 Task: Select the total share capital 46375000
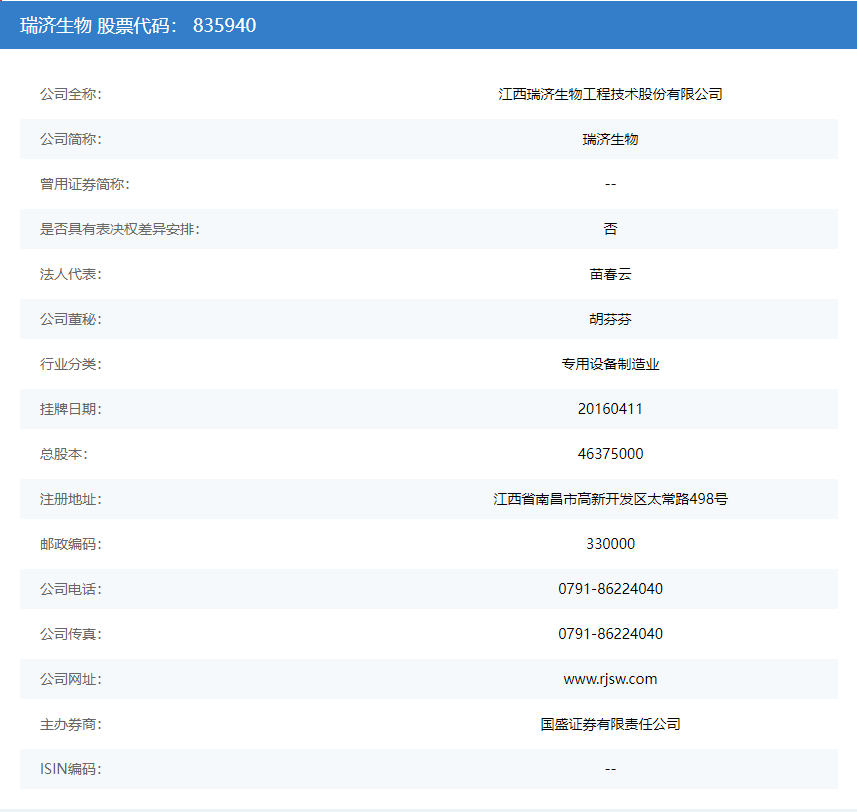click(610, 454)
